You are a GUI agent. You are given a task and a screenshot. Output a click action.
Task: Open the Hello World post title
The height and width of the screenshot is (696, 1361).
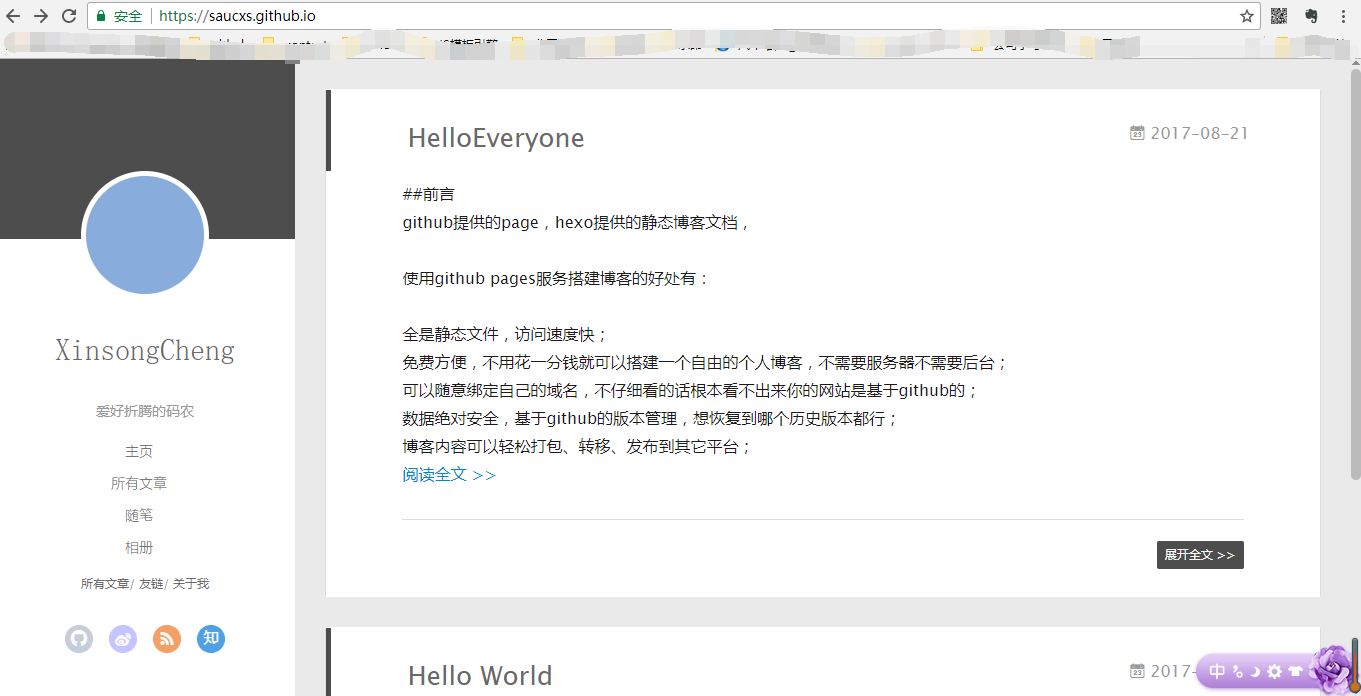(x=480, y=676)
